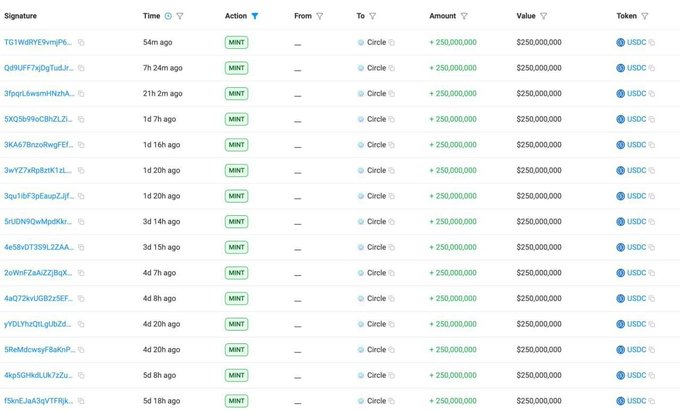Open the Amount column filter

click(x=464, y=16)
